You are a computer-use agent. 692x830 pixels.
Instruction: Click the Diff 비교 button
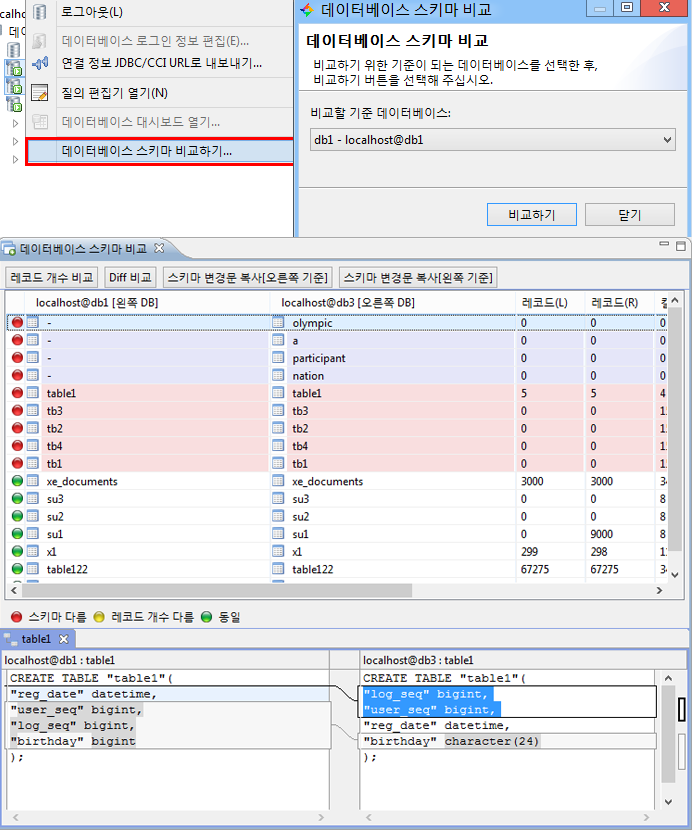pos(130,277)
